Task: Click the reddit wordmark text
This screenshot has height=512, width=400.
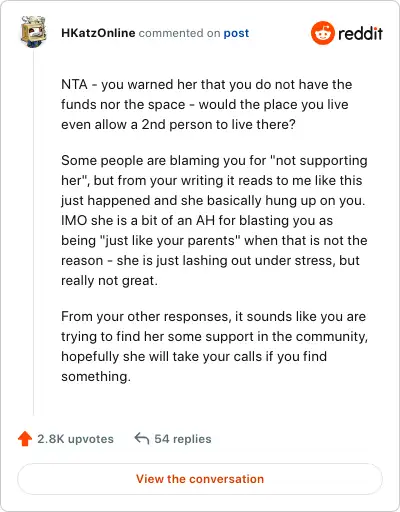Action: tap(360, 33)
